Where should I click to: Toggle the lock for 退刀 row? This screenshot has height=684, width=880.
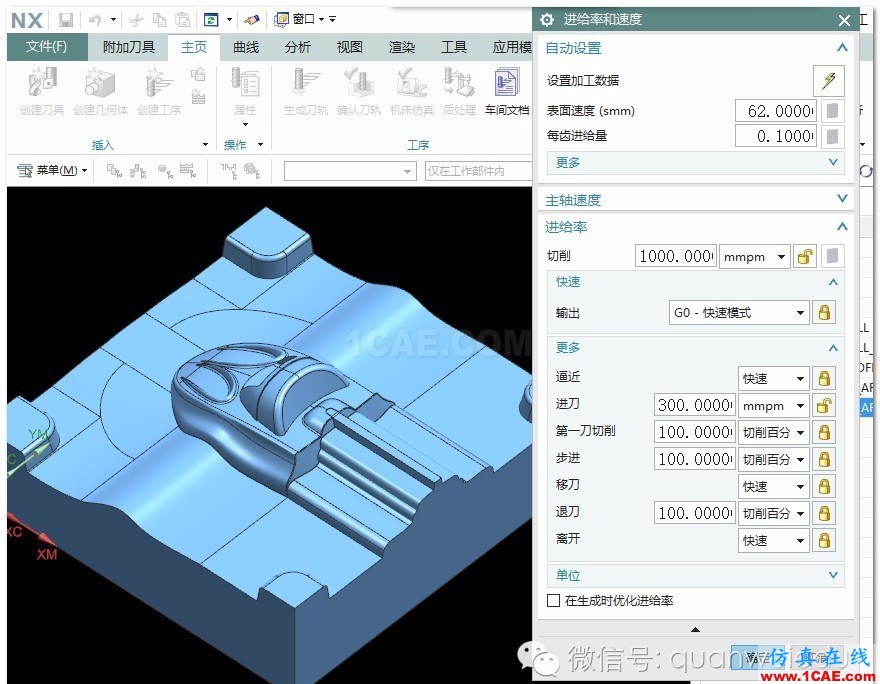(x=824, y=513)
